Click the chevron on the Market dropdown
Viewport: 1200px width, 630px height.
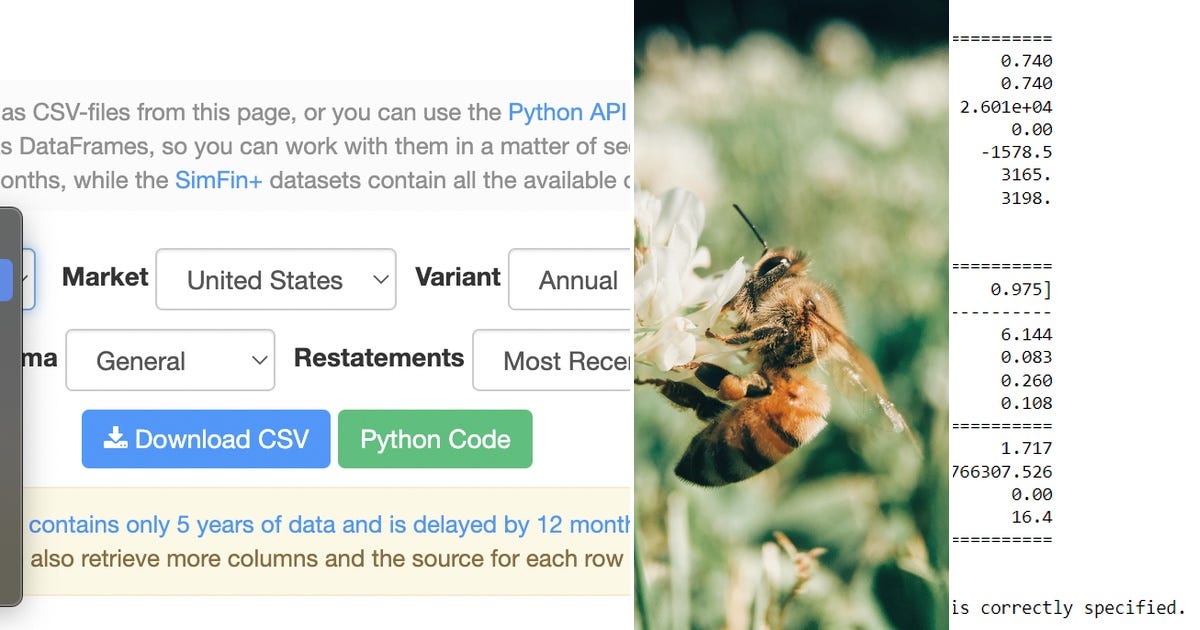point(383,280)
